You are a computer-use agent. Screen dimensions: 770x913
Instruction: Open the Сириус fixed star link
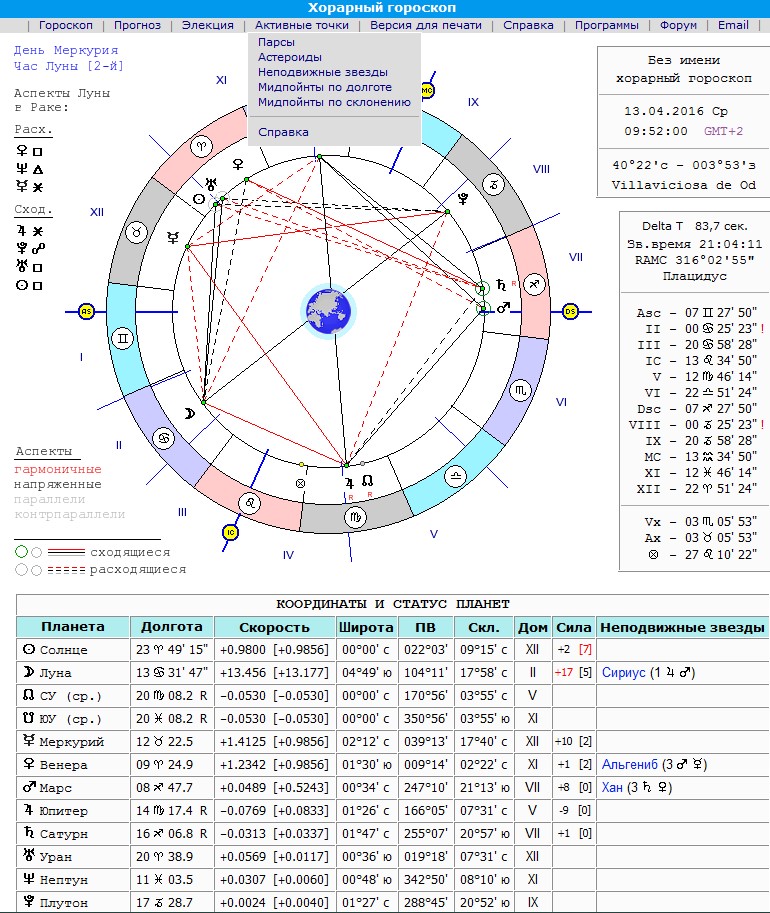[624, 673]
